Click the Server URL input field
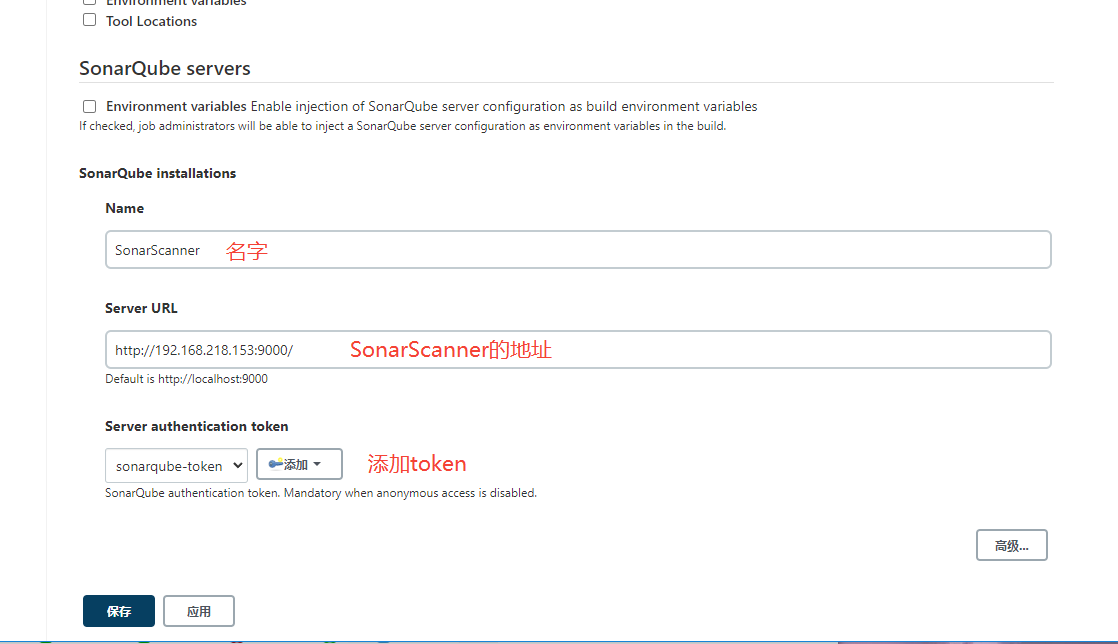The width and height of the screenshot is (1118, 644). coord(578,349)
